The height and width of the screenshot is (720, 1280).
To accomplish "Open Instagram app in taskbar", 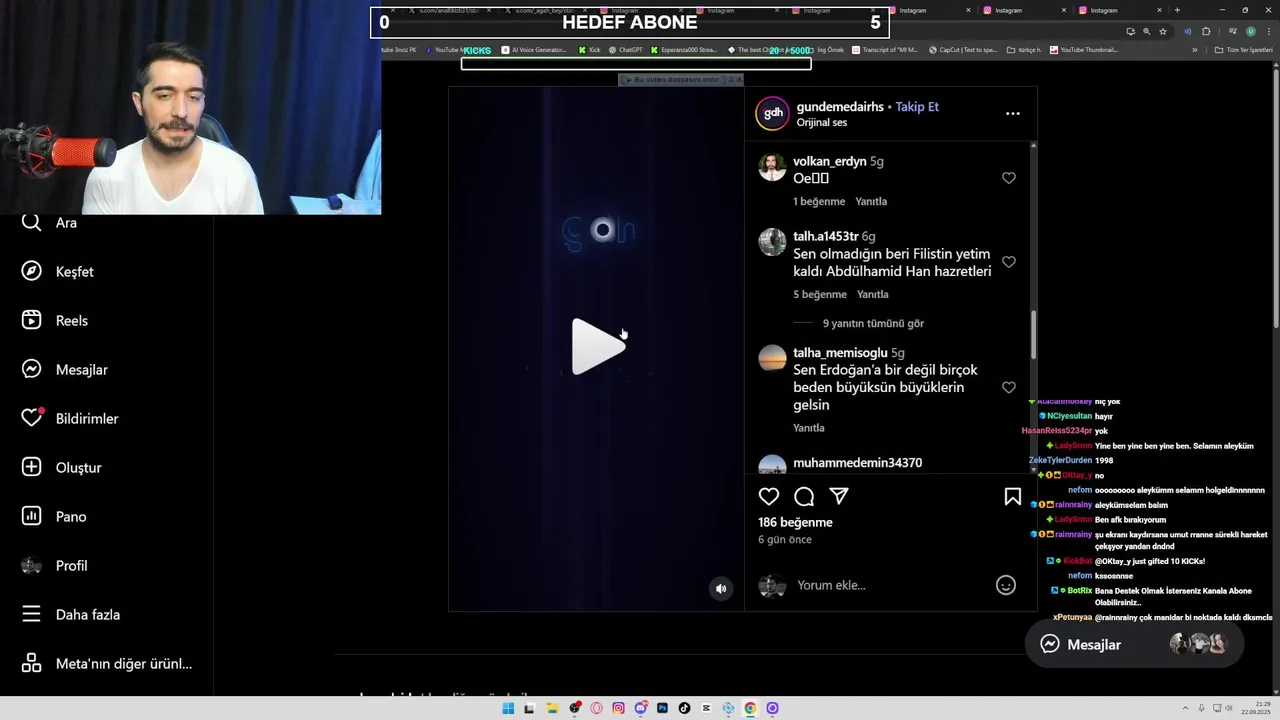I will click(x=619, y=708).
